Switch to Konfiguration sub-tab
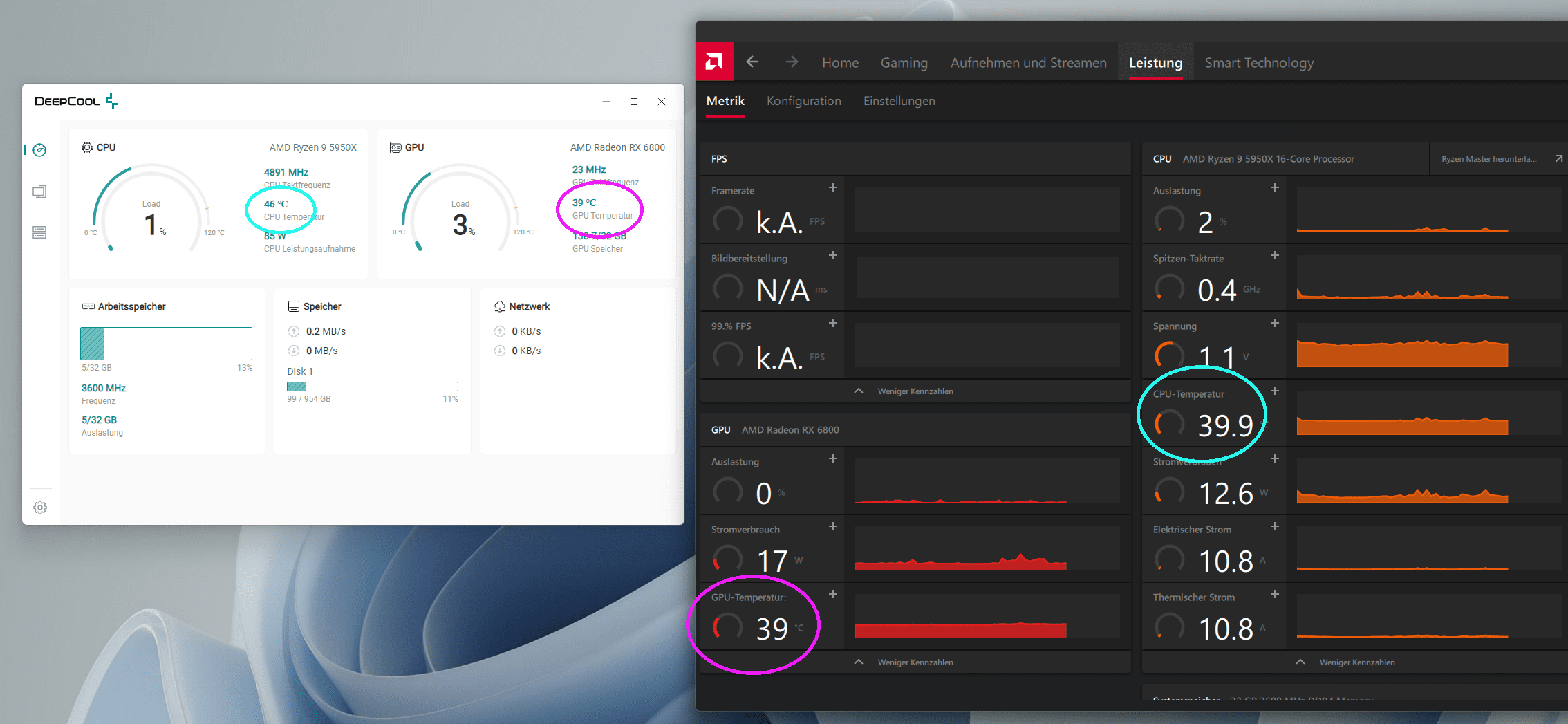1568x724 pixels. (x=803, y=101)
